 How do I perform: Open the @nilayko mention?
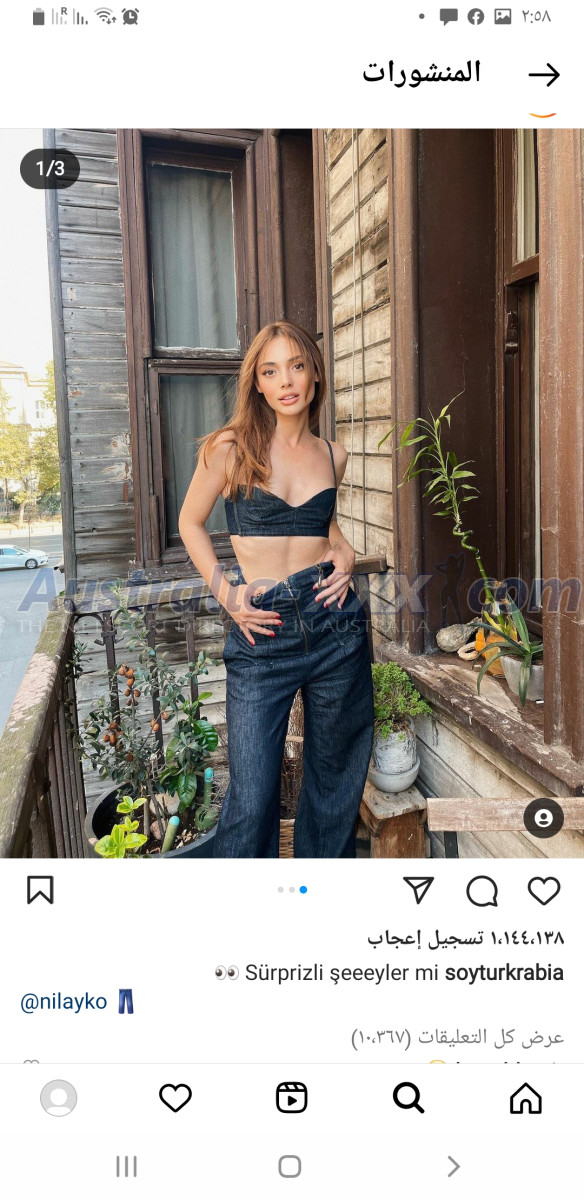pyautogui.click(x=64, y=1001)
